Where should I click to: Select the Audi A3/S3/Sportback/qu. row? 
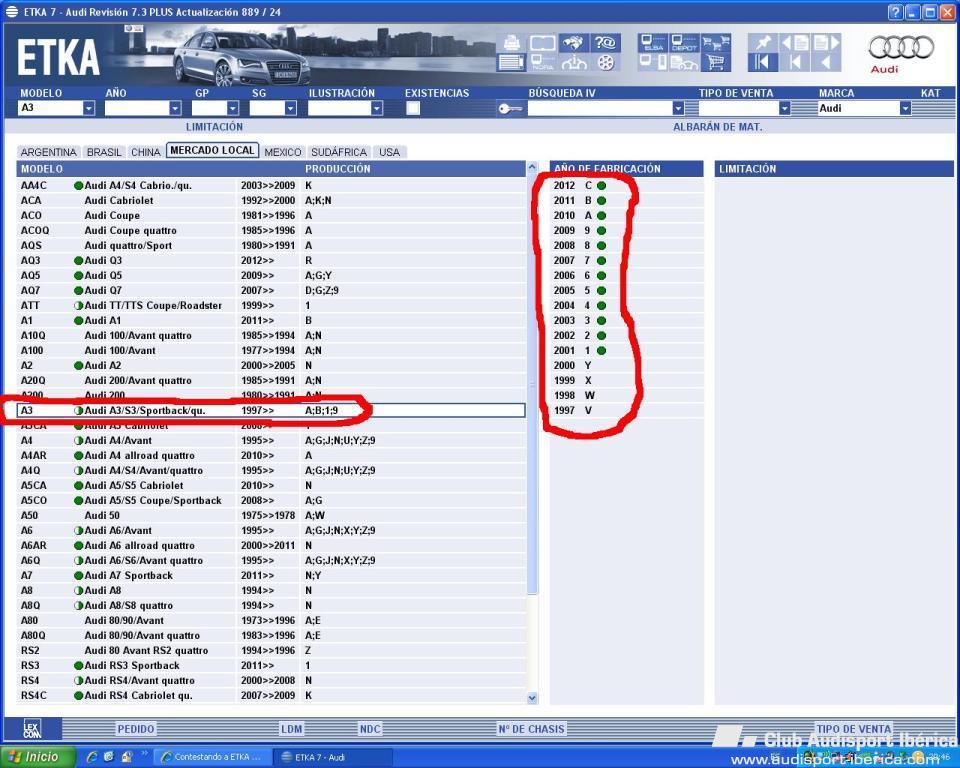[271, 410]
